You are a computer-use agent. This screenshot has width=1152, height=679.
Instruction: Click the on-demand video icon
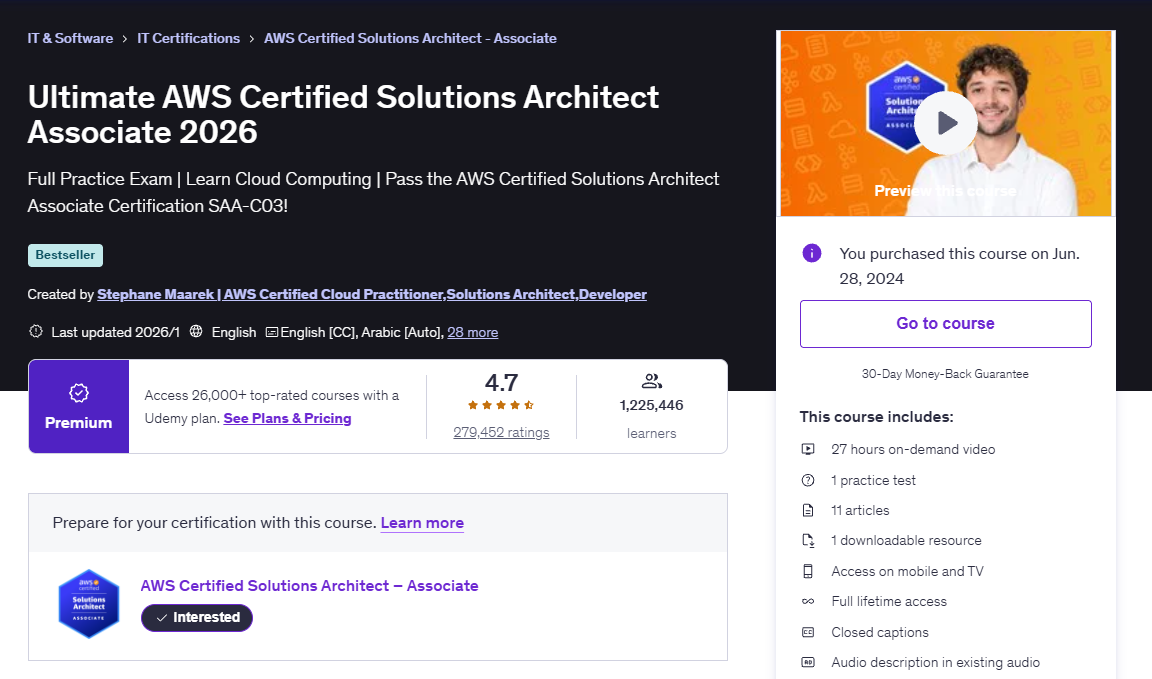[x=808, y=449]
